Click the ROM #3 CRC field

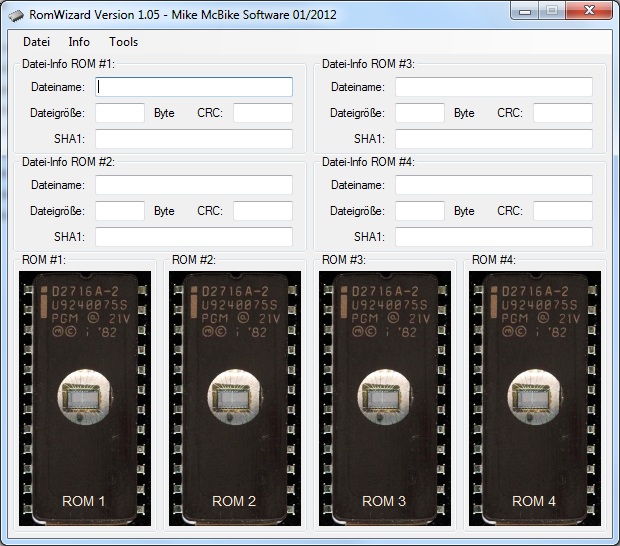point(563,113)
